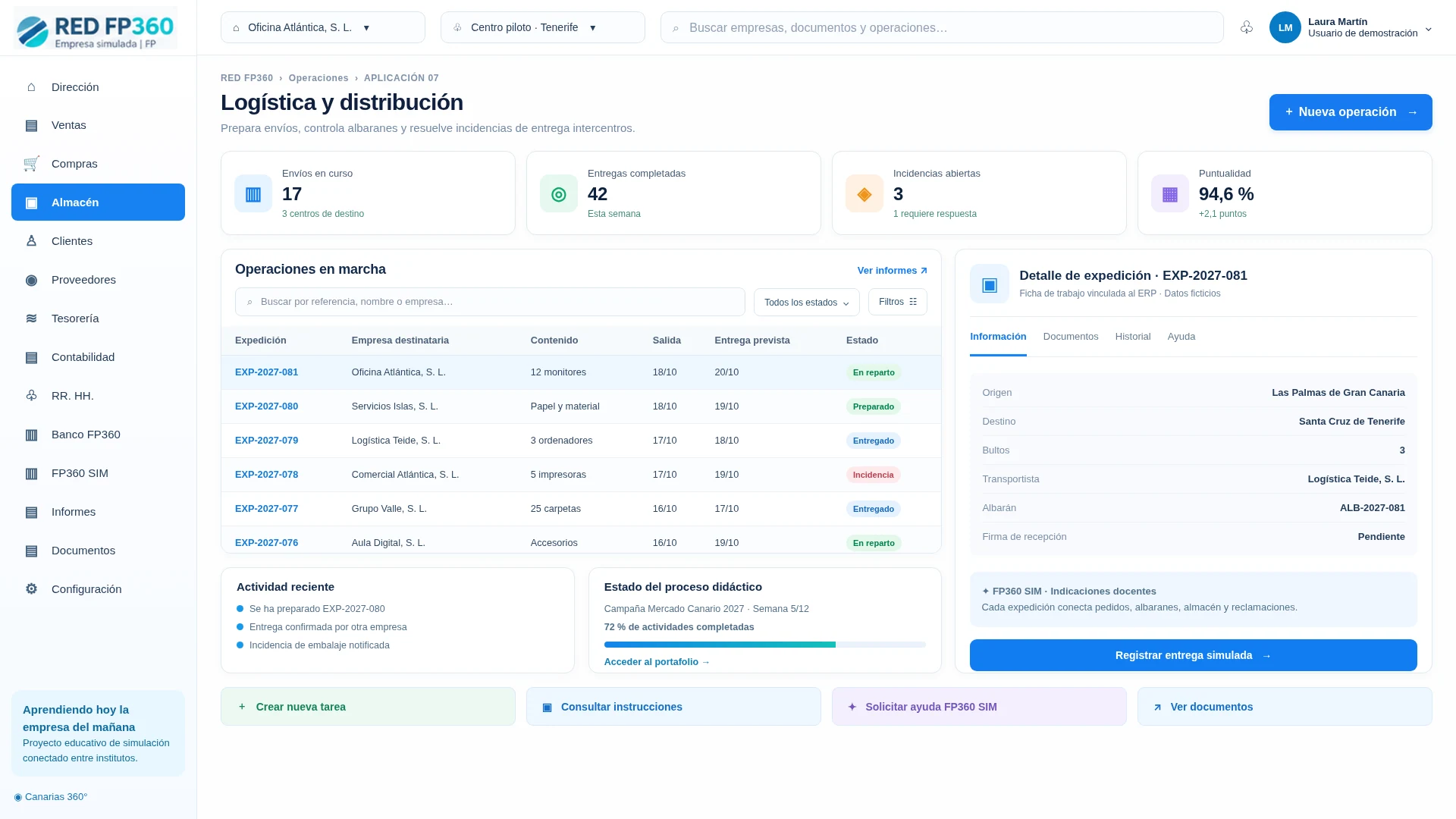Click Solicitar ayuda FP360 SIM button
Viewport: 1456px width, 819px height.
tap(979, 707)
